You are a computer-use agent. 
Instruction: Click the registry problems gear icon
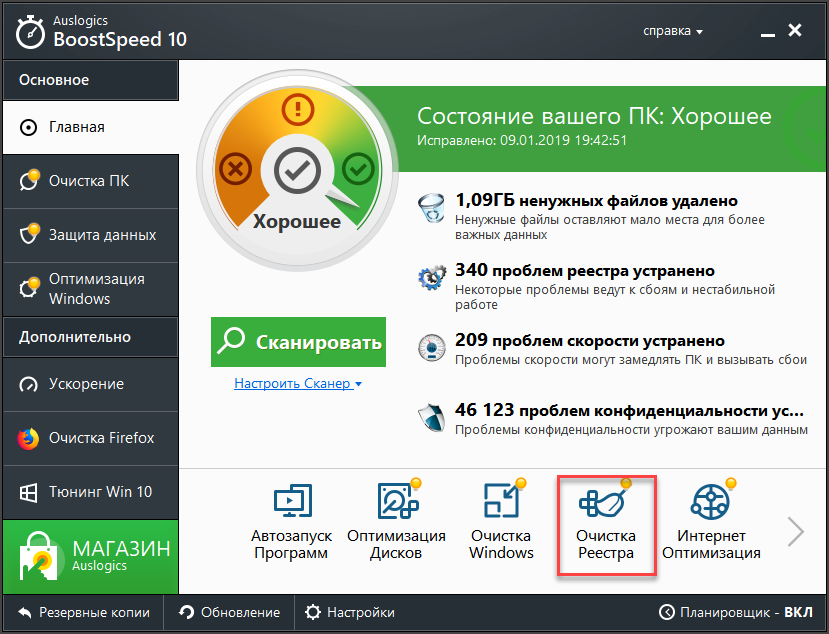click(432, 279)
